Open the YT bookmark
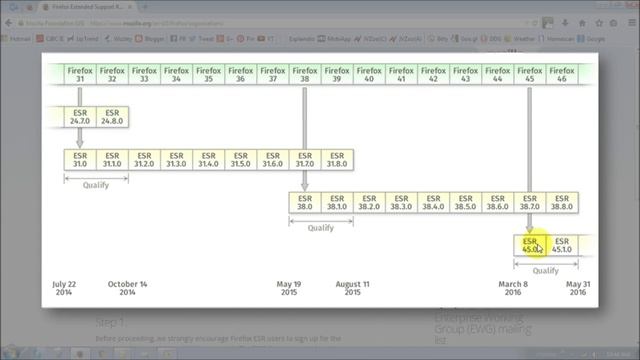This screenshot has width=640, height=360. pyautogui.click(x=266, y=39)
